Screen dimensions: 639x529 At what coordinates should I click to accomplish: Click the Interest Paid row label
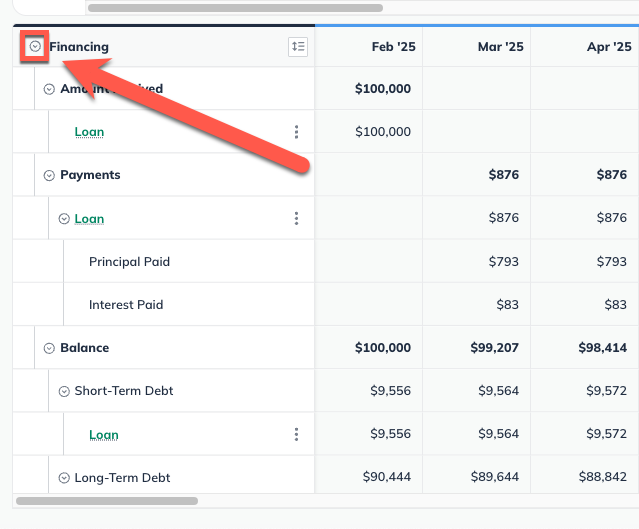click(x=126, y=305)
